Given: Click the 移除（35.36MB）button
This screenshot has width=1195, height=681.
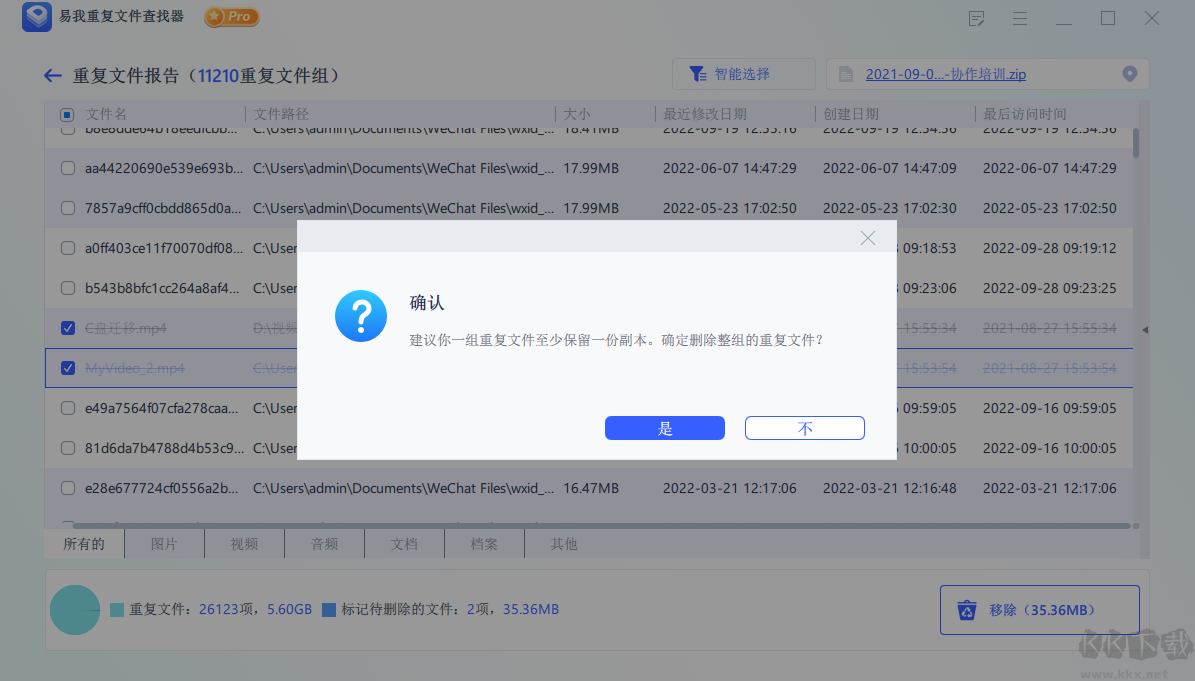Looking at the screenshot, I should pos(1040,609).
